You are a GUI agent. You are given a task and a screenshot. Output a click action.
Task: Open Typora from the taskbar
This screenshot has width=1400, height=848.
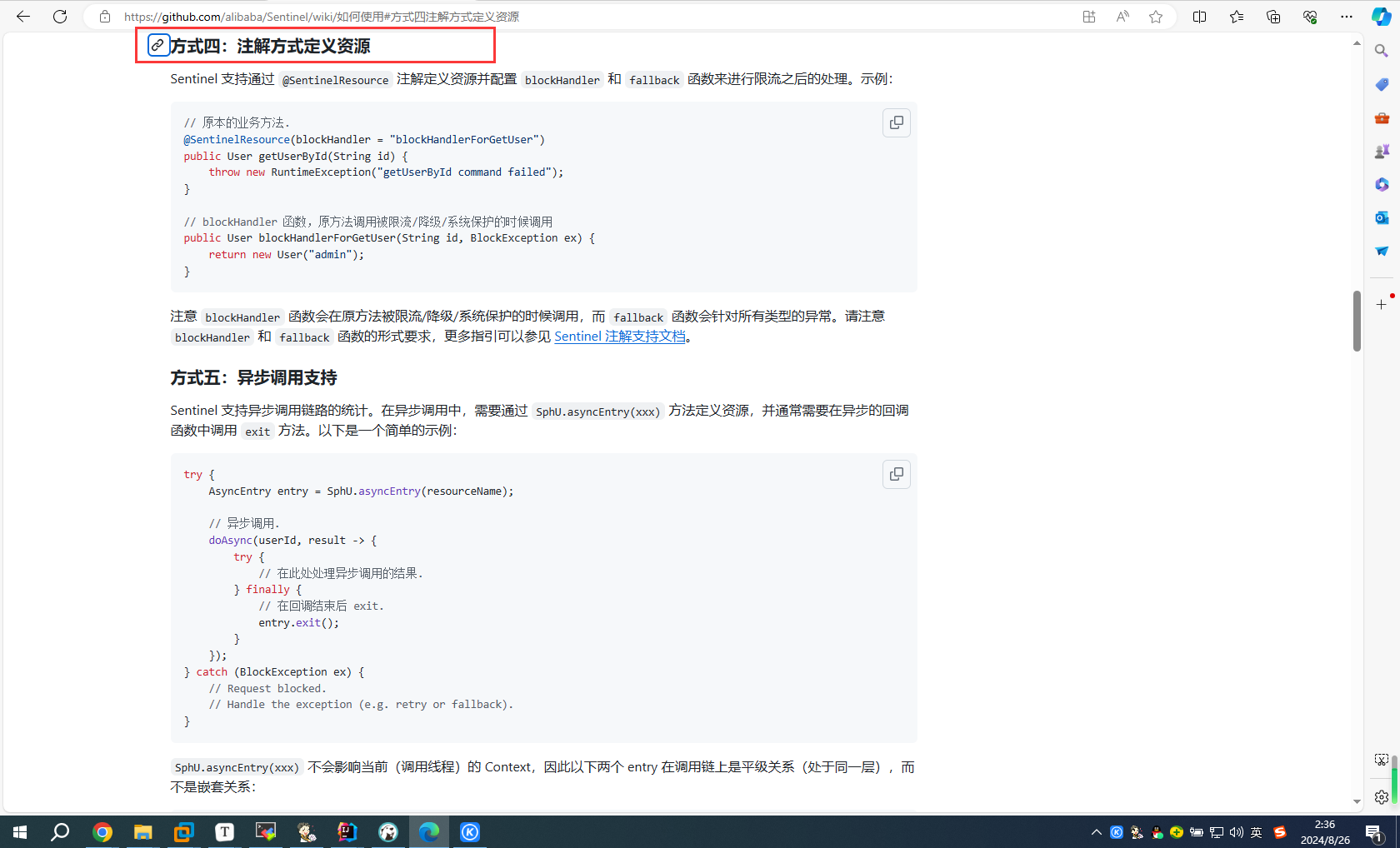click(x=224, y=831)
